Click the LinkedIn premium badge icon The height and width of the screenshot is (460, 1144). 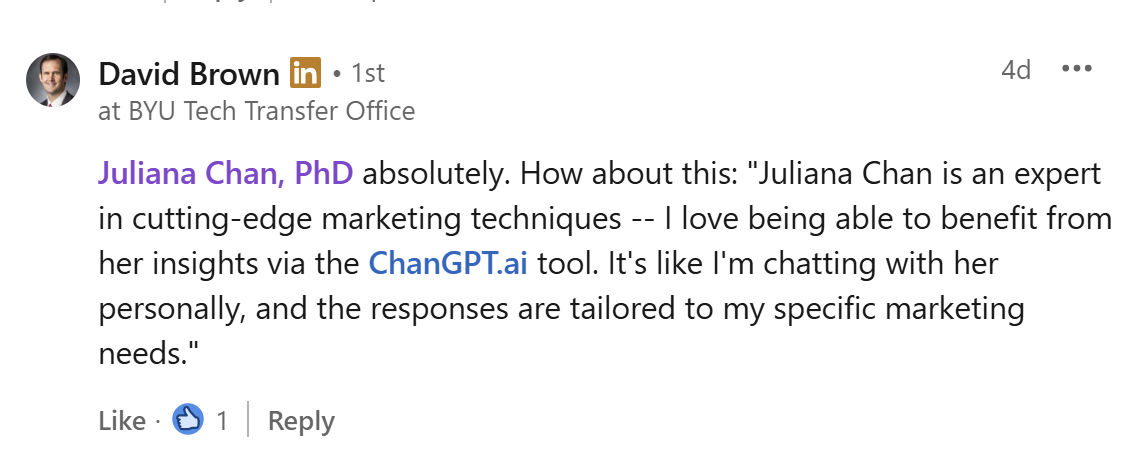click(x=305, y=73)
